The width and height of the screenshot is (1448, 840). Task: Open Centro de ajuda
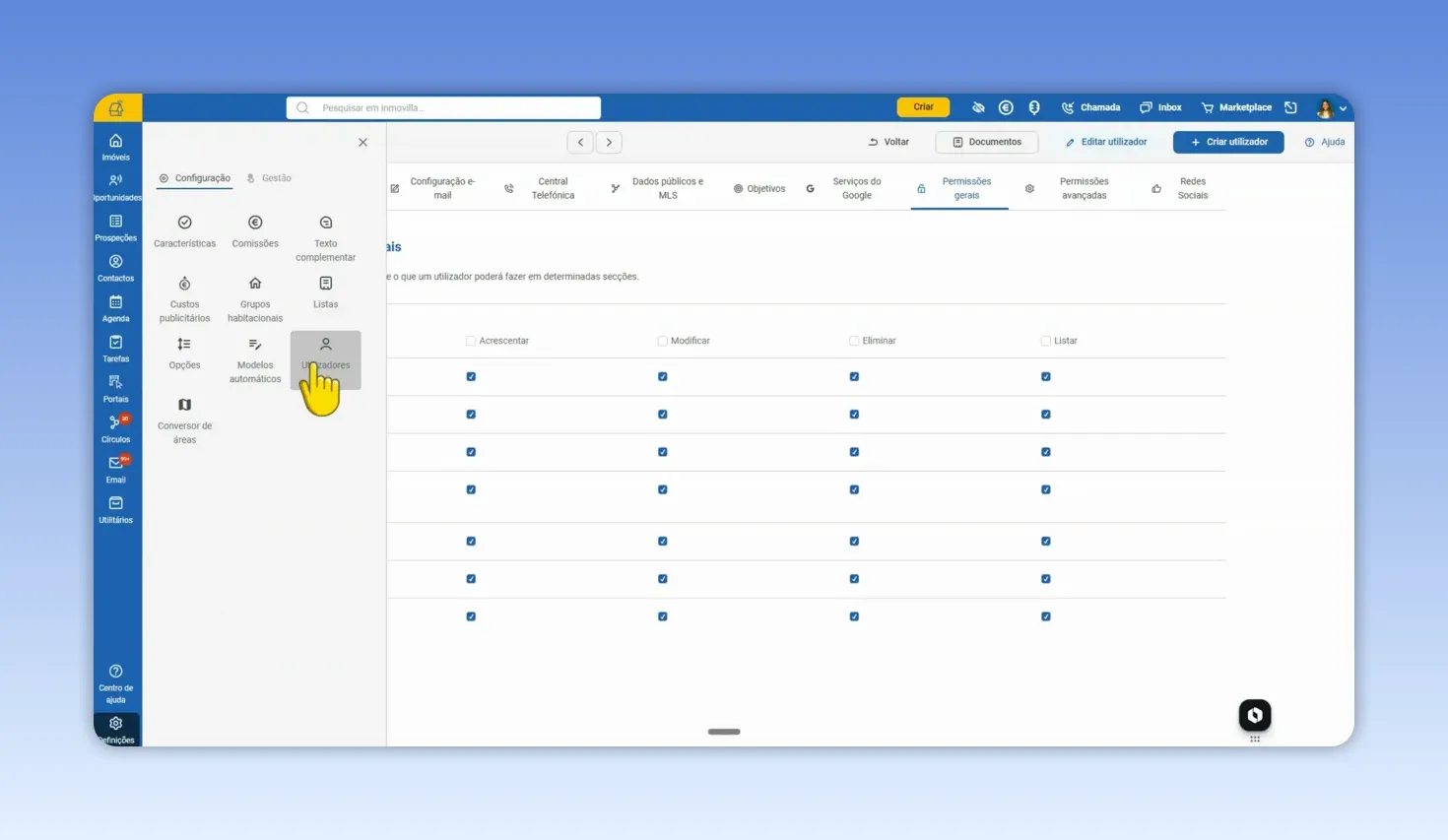point(115,684)
